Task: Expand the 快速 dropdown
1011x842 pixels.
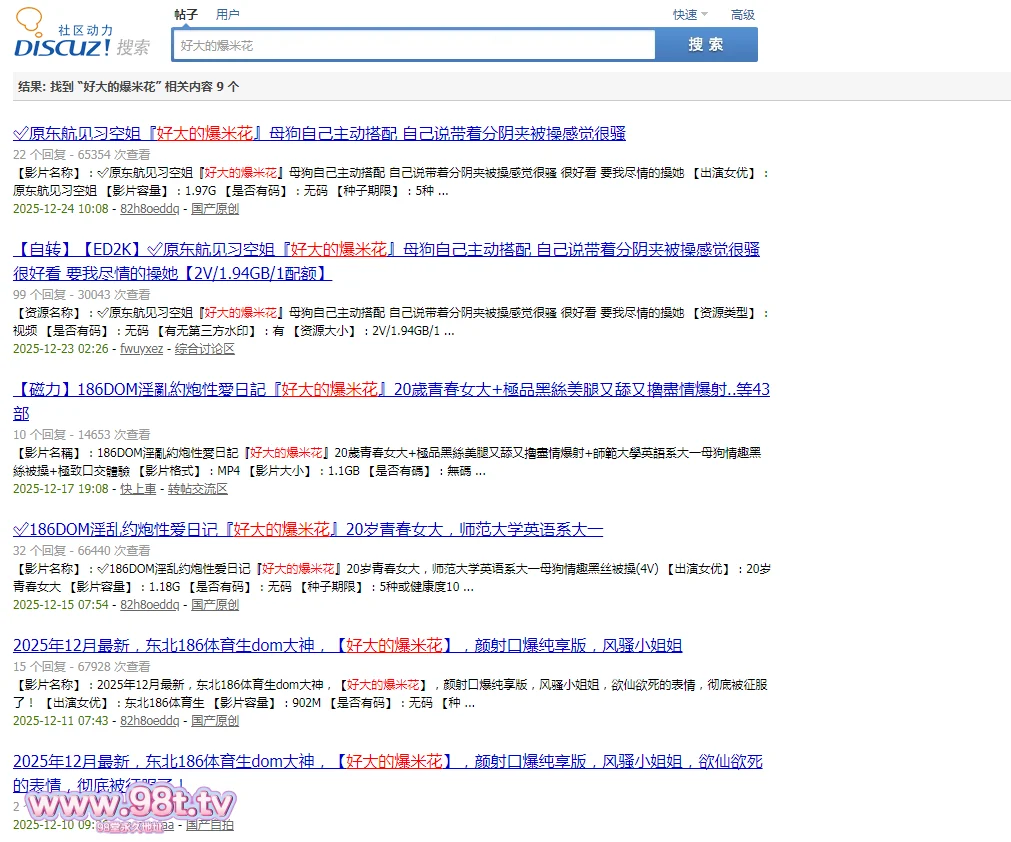Action: coord(690,15)
